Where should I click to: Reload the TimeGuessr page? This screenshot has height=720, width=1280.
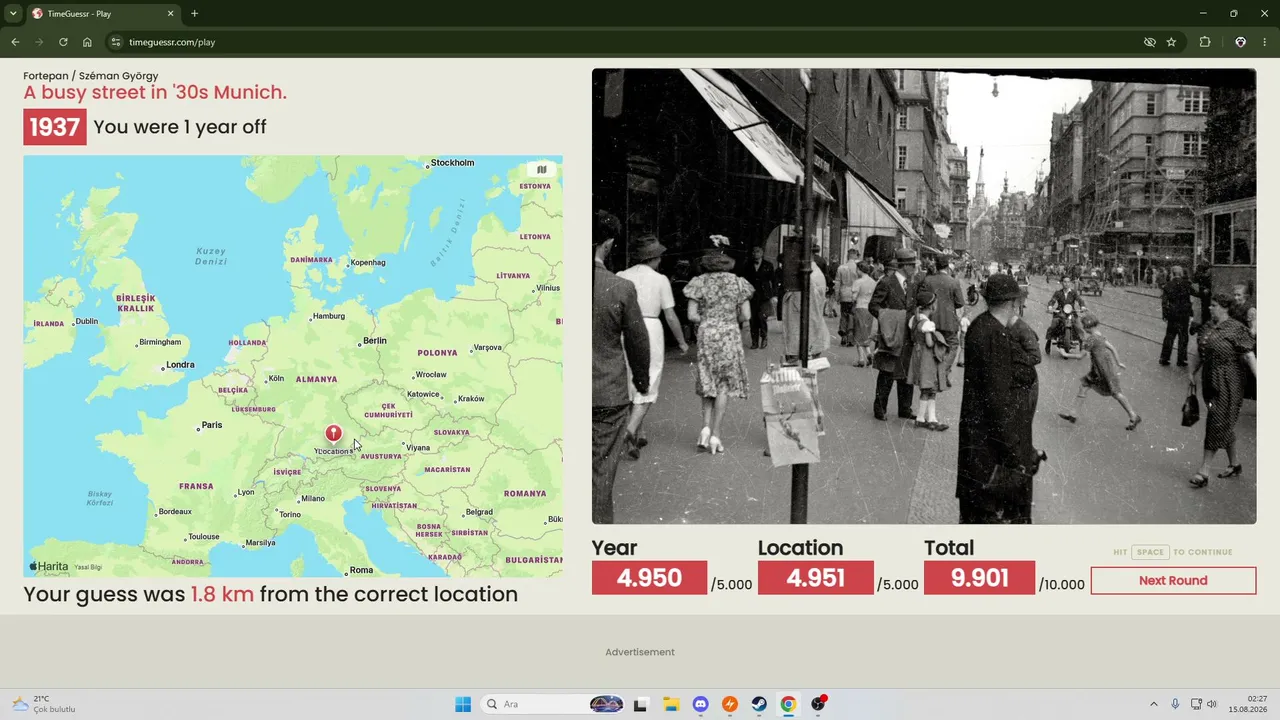[x=63, y=42]
